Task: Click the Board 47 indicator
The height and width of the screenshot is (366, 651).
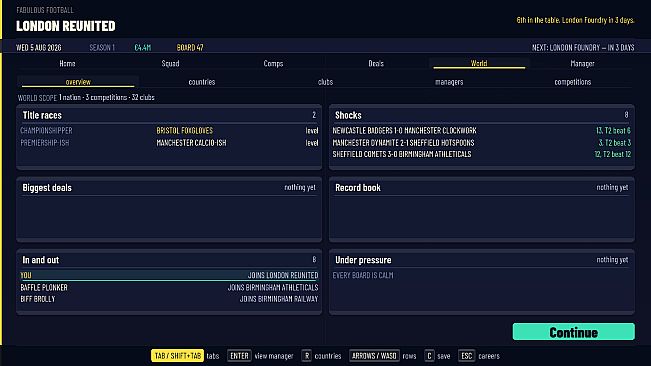Action: [190, 47]
